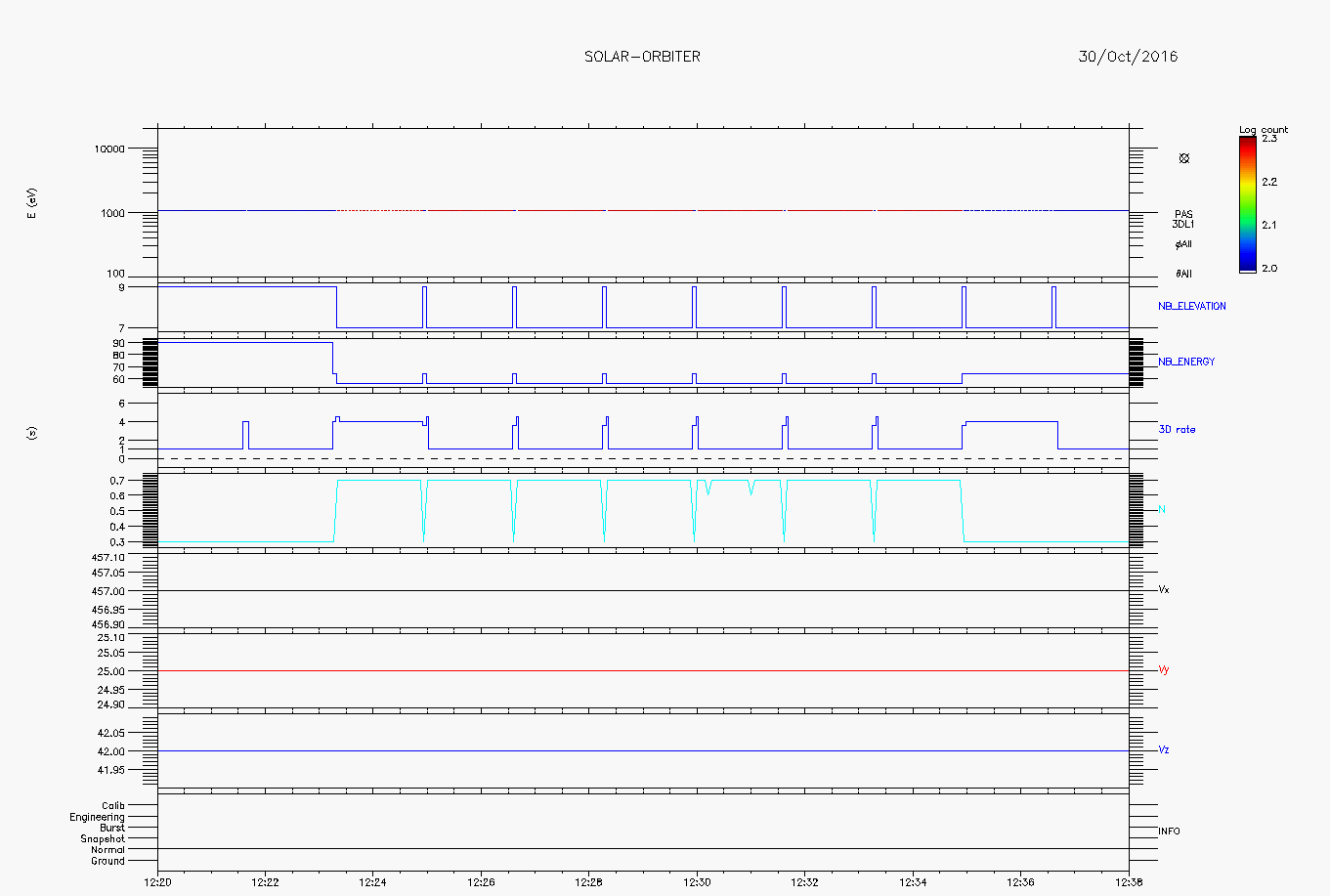Click the red Vy velocity label
Screen dimensions: 1330x896
click(x=1164, y=670)
